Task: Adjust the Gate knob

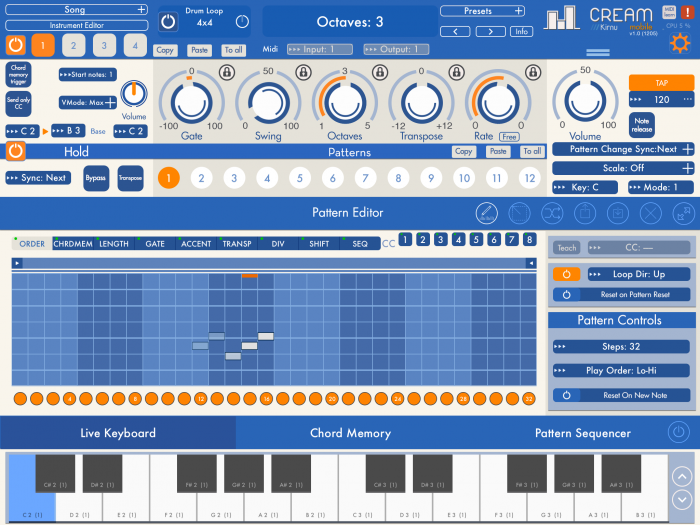Action: click(x=192, y=103)
